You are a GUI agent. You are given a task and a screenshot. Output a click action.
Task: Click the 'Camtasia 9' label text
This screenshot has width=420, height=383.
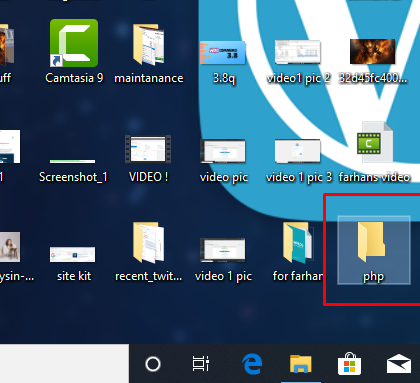click(x=74, y=78)
